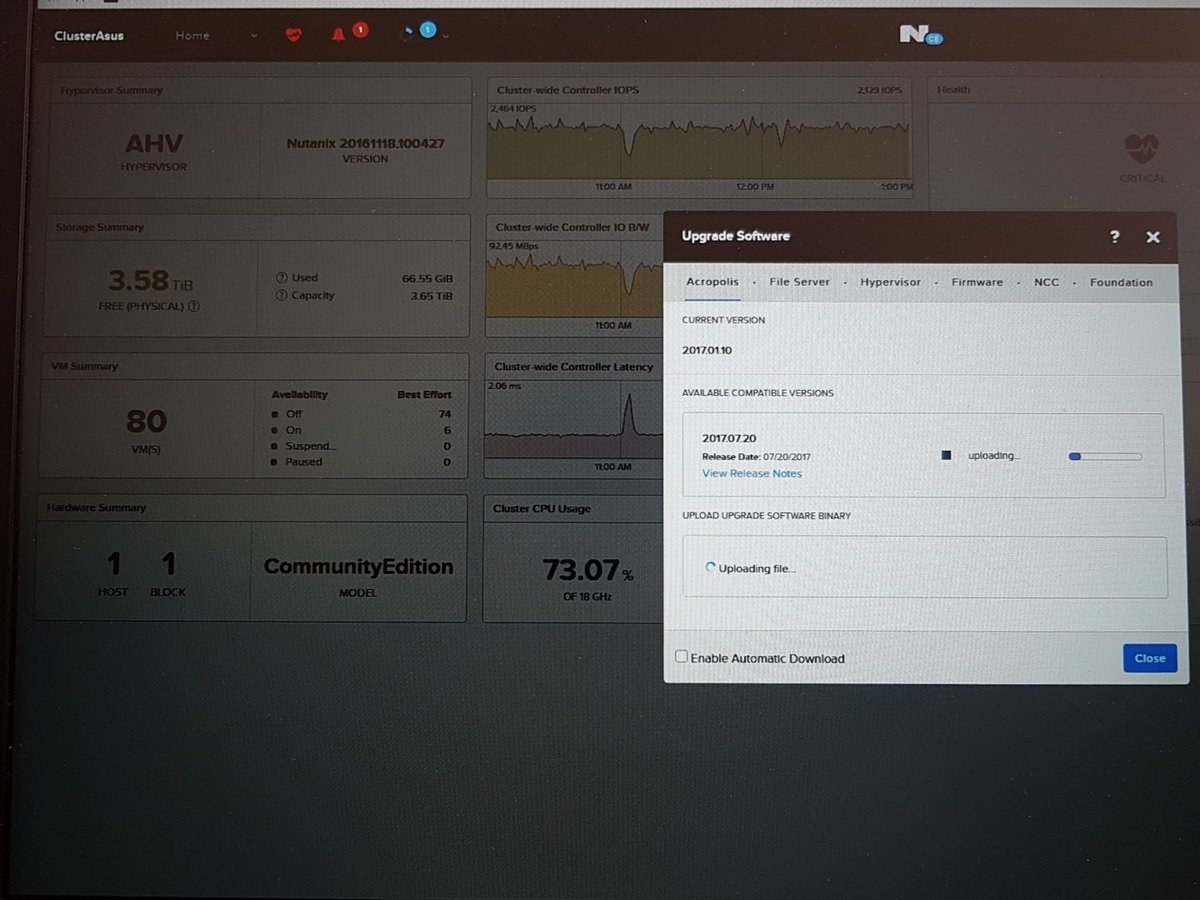Switch to the File Server tab

click(x=800, y=282)
